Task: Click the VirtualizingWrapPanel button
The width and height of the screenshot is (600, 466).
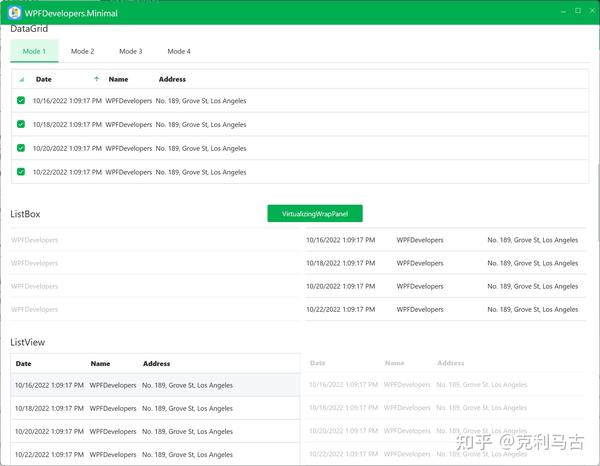Action: (x=315, y=213)
